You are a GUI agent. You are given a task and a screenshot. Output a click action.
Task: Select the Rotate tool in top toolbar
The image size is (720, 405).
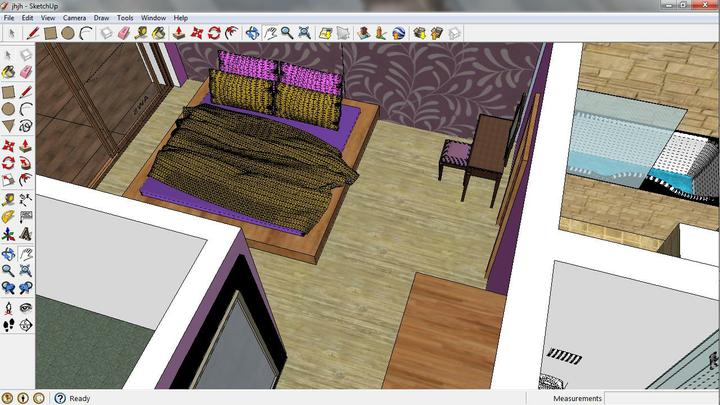coord(214,33)
